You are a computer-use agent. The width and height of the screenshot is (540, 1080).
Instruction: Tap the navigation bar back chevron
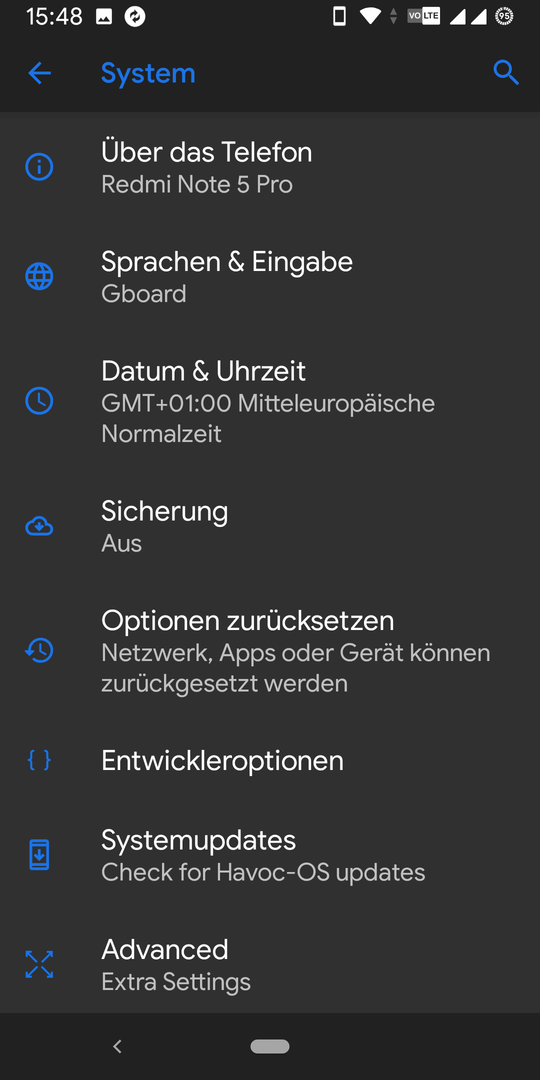point(117,1046)
